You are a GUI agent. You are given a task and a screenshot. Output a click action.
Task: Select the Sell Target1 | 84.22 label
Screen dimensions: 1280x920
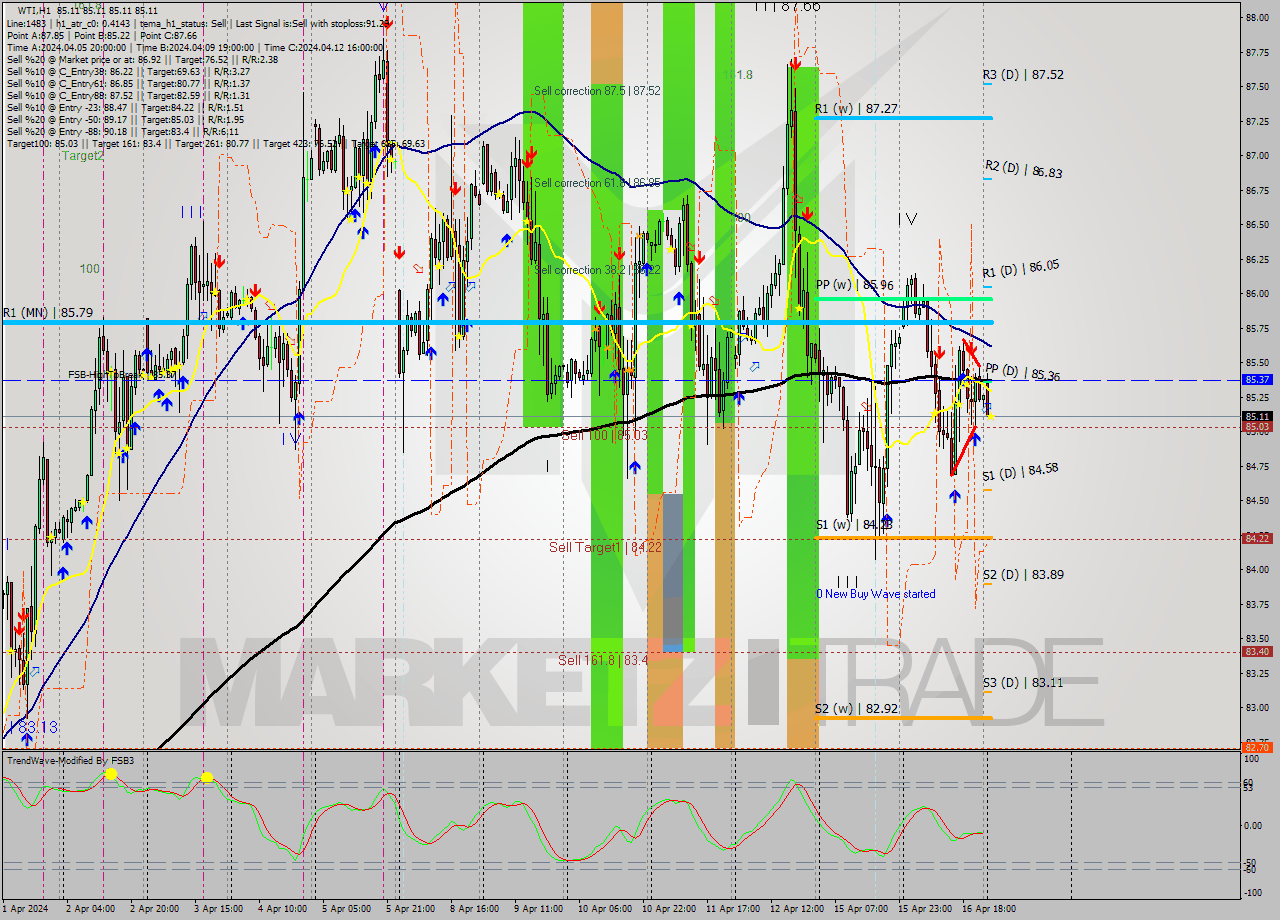click(605, 547)
